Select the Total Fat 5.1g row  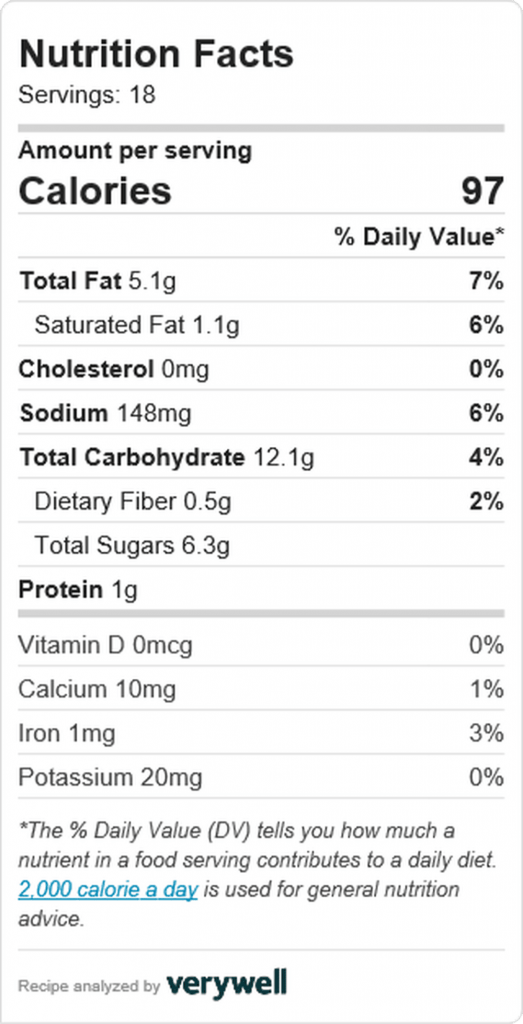(261, 281)
